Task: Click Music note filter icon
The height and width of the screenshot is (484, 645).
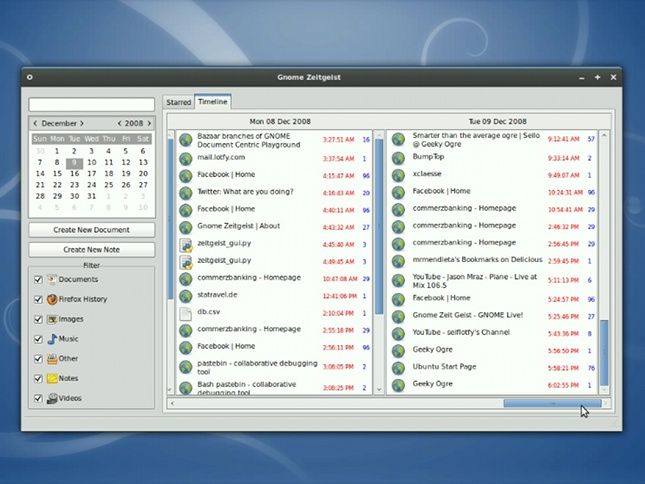Action: pyautogui.click(x=52, y=339)
